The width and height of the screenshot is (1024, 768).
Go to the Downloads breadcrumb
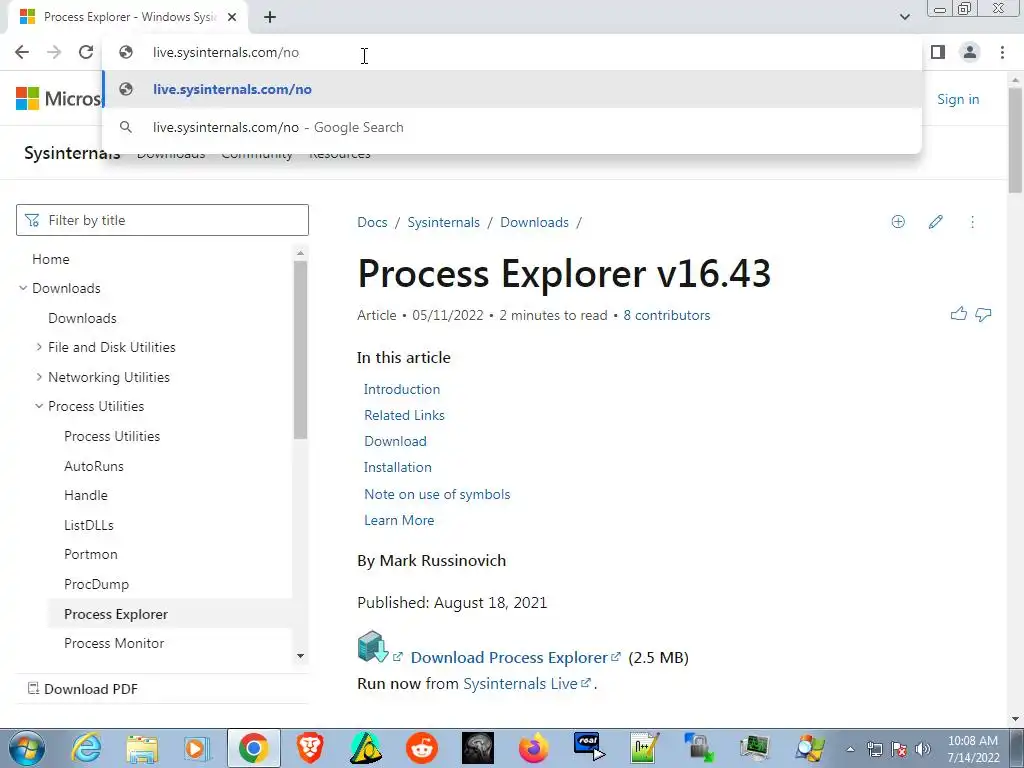[534, 223]
